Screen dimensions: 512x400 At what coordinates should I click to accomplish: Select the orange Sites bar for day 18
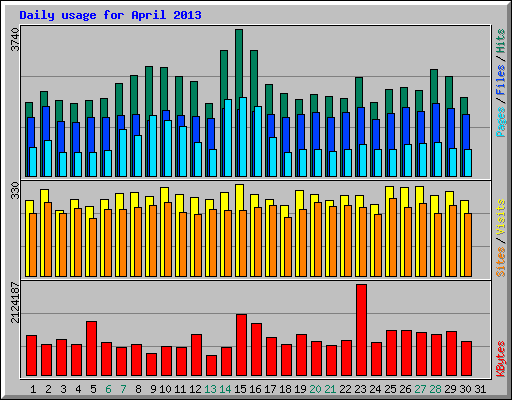tap(288, 247)
